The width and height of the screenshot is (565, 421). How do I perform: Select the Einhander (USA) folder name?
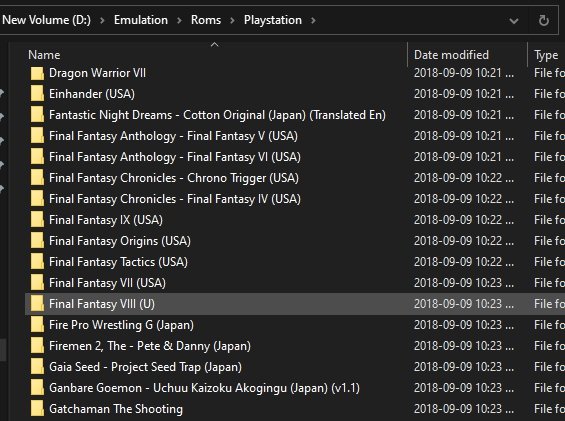point(92,94)
